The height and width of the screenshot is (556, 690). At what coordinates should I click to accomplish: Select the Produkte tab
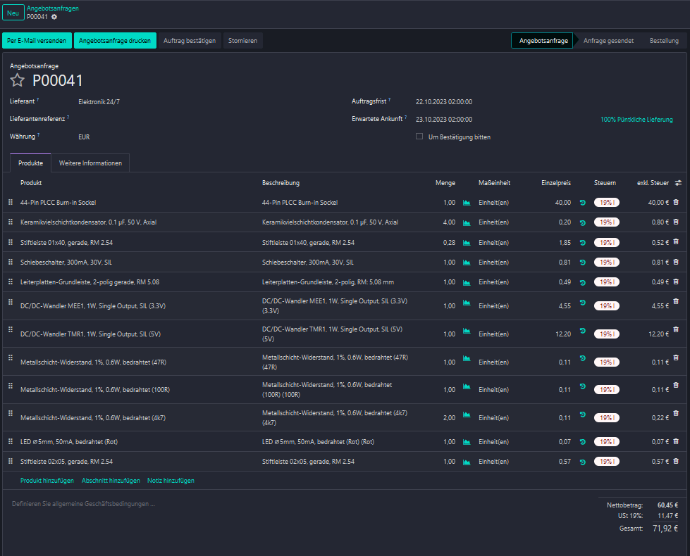tap(30, 162)
